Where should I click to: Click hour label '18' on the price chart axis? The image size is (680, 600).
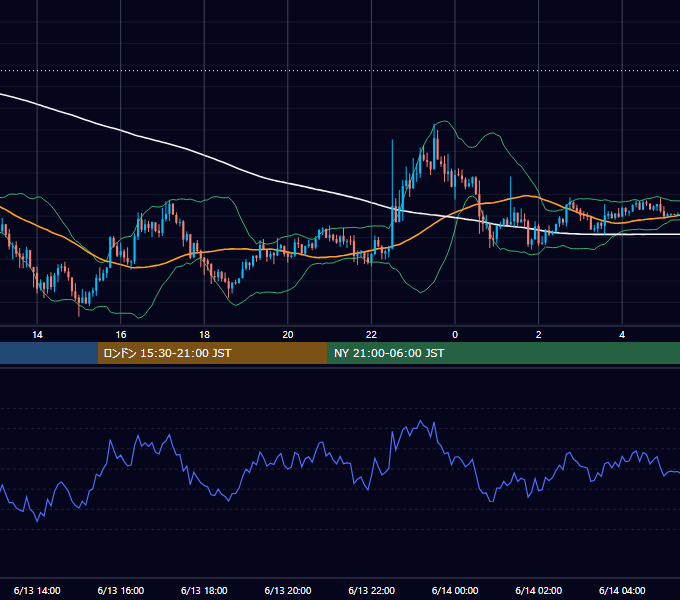tap(204, 335)
